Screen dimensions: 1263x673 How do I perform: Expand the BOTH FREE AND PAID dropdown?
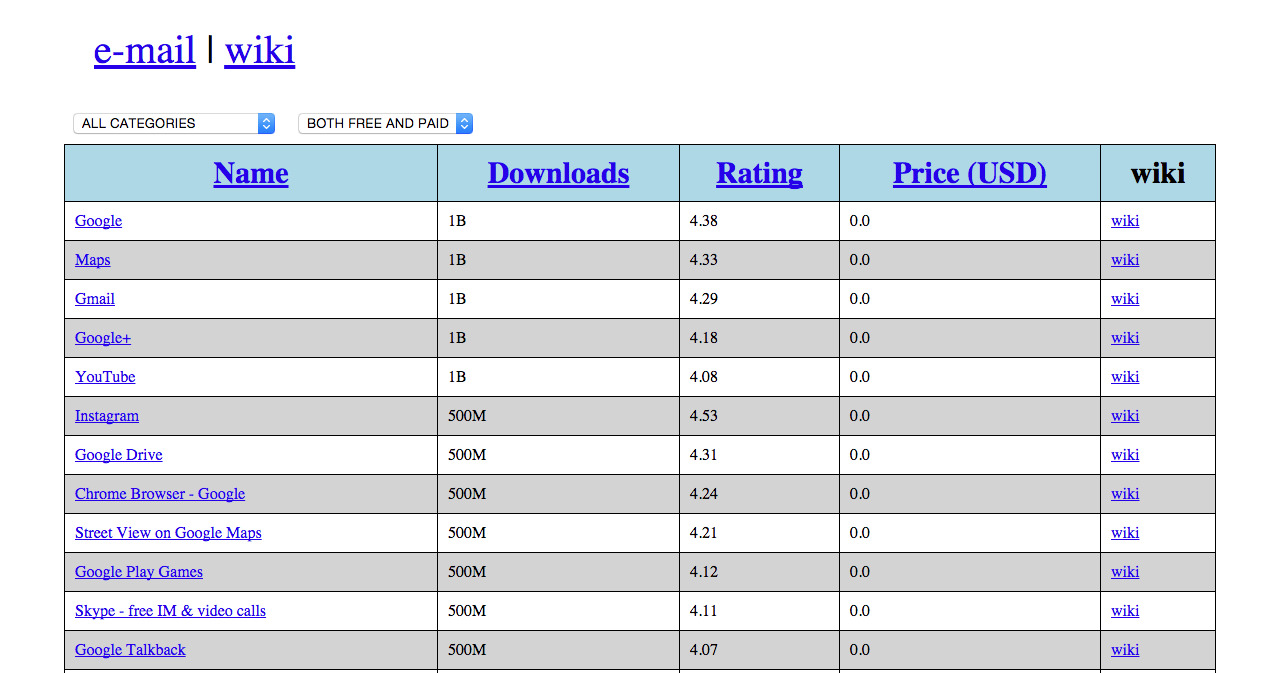pos(385,123)
